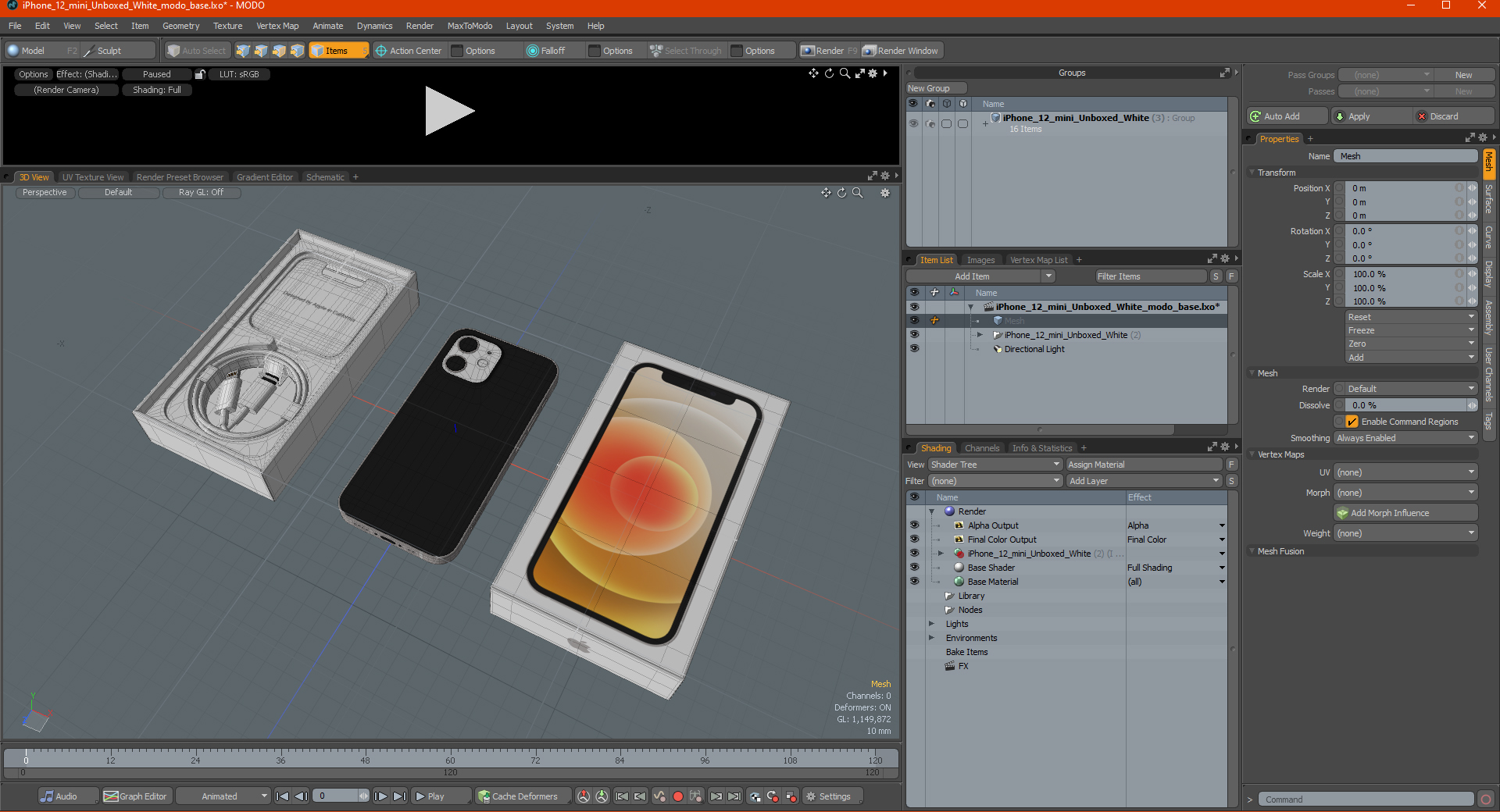
Task: Click Assign Material button
Action: 1145,465
